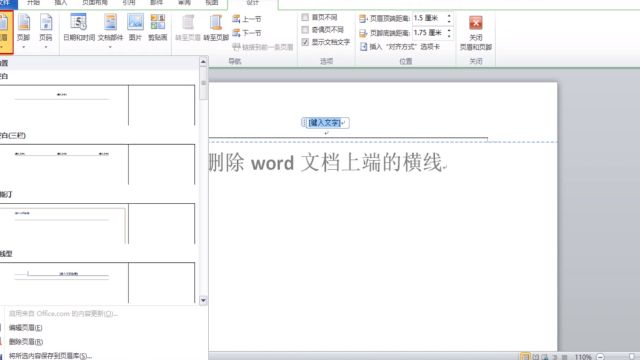Viewport: 640px width, 360px height.
Task: Switch to the 页面布局 (Page Layout) tab
Action: (95, 3)
